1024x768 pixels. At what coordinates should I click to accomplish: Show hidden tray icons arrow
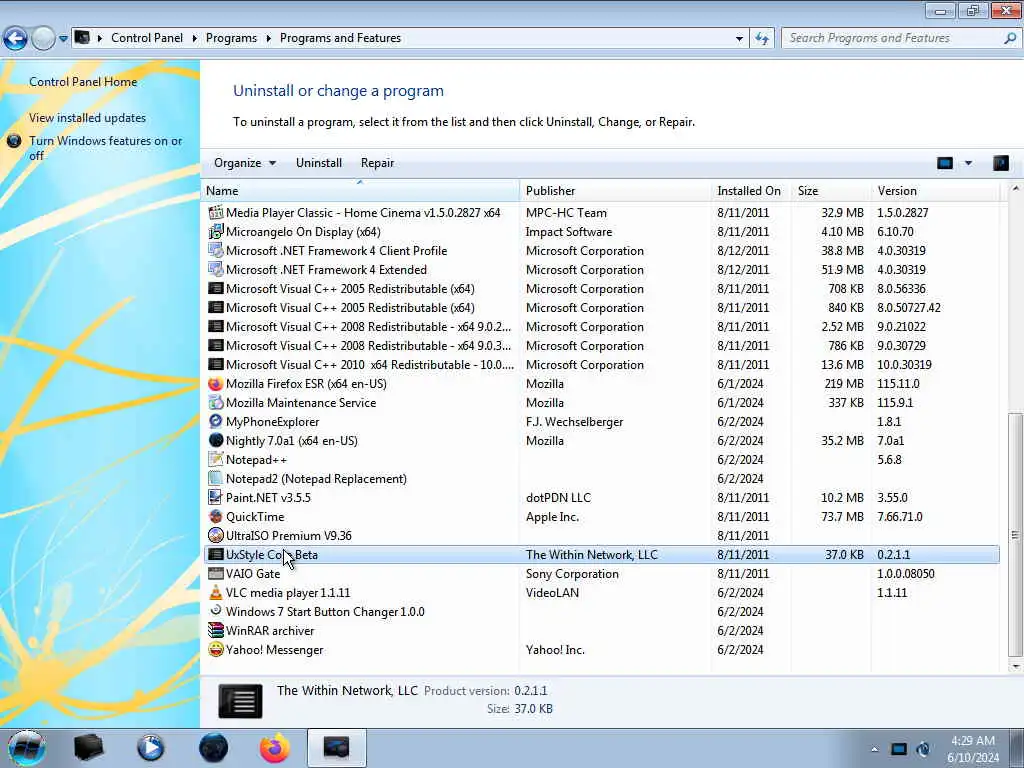coord(874,750)
